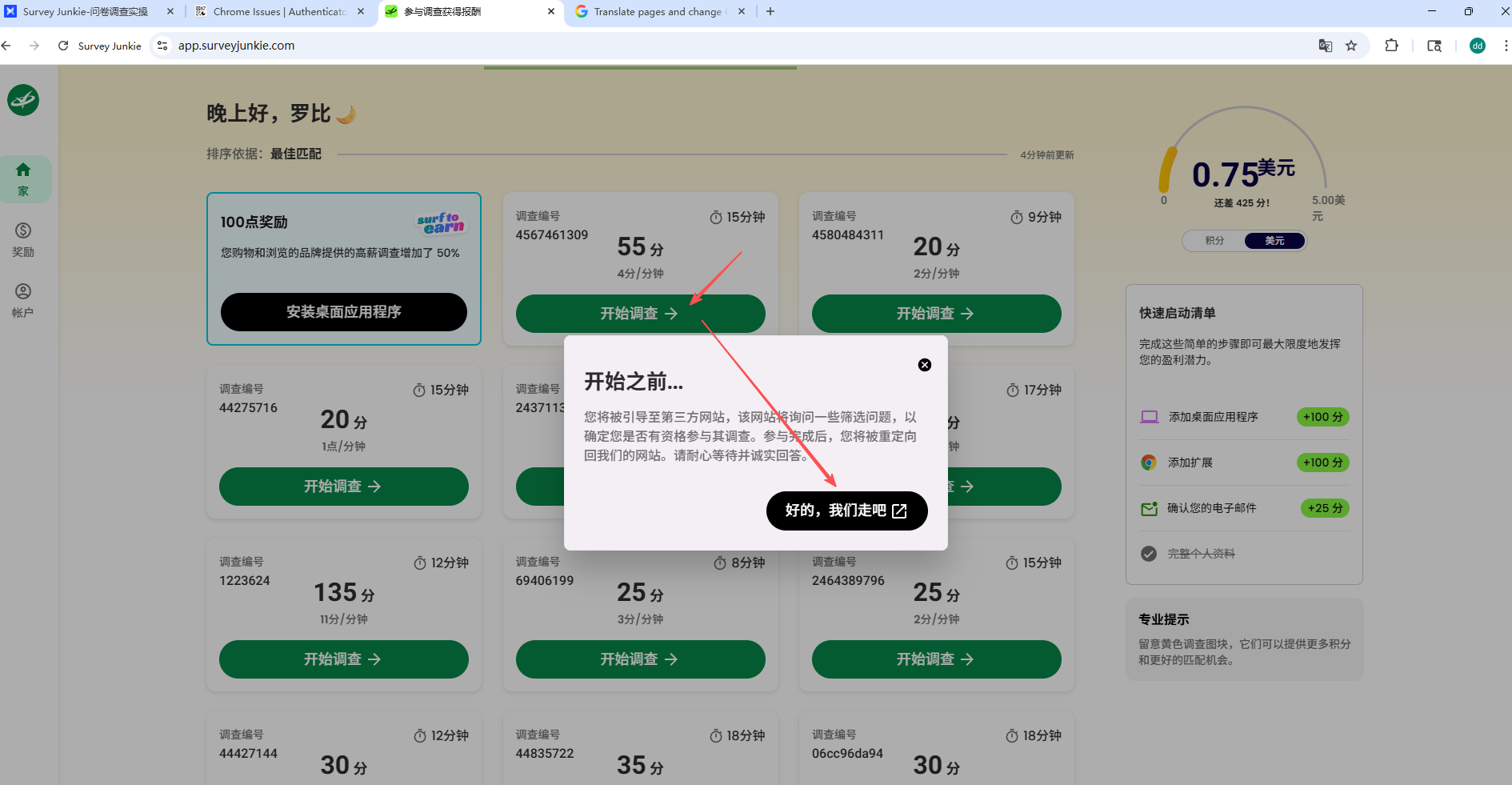Open the 最佳匹配 sorting selector
This screenshot has height=785, width=1512.
click(294, 154)
